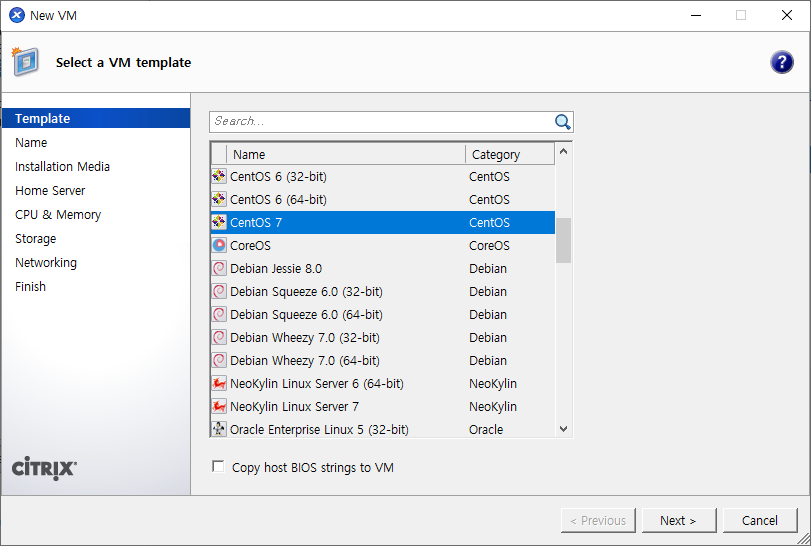The height and width of the screenshot is (546, 811).
Task: Select "Debian Wheezy 7.0 (64-bit)" template name
Action: (x=305, y=360)
